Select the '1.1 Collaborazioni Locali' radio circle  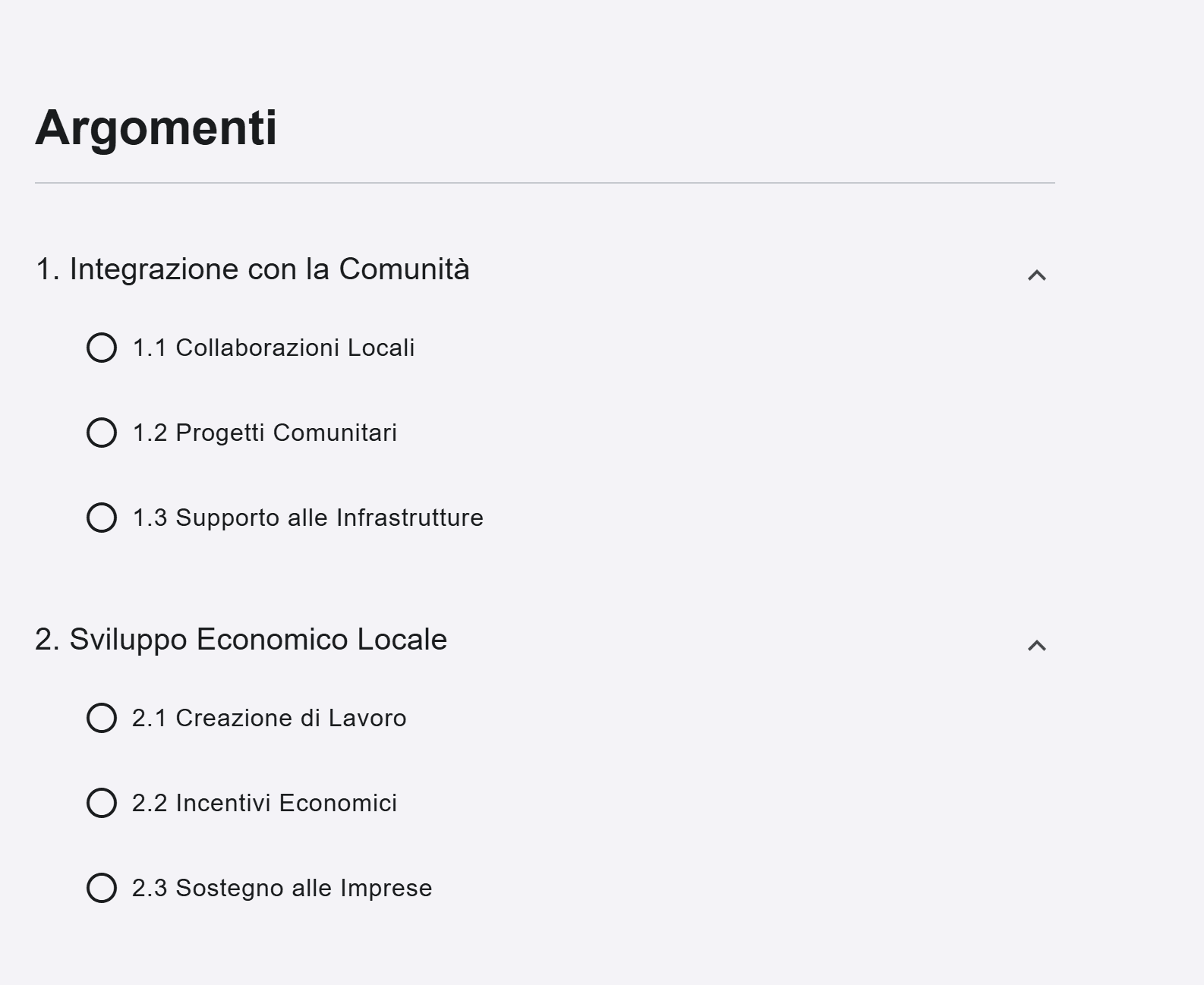(x=102, y=348)
